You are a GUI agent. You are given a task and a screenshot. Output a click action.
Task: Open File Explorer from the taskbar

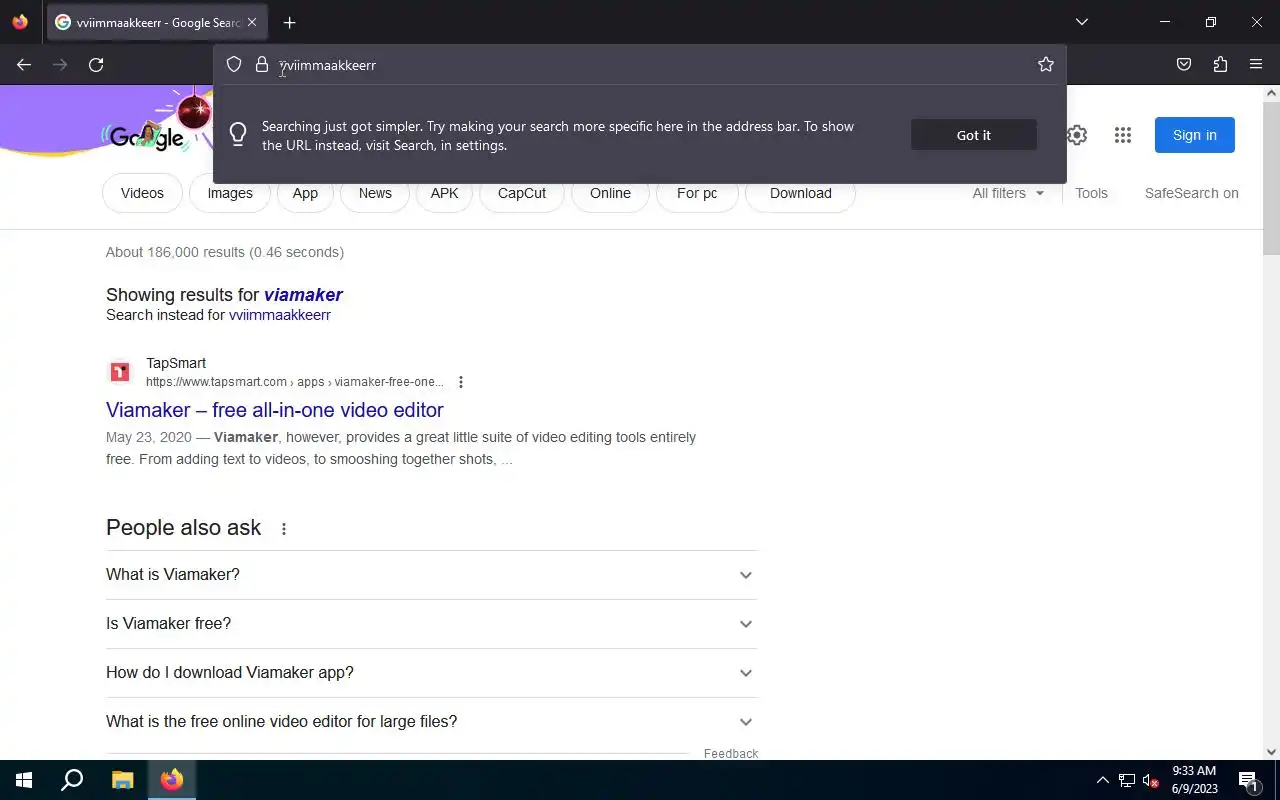pyautogui.click(x=122, y=780)
